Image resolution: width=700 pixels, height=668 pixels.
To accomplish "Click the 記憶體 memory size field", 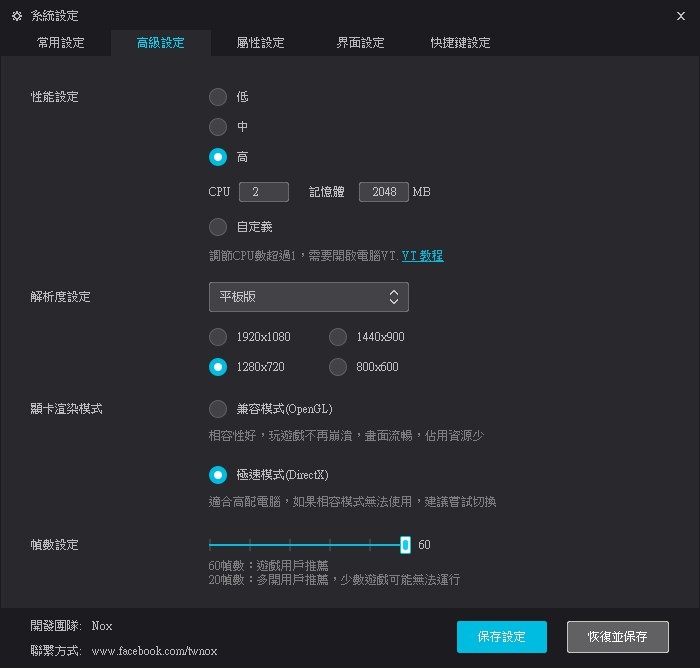I will point(383,192).
